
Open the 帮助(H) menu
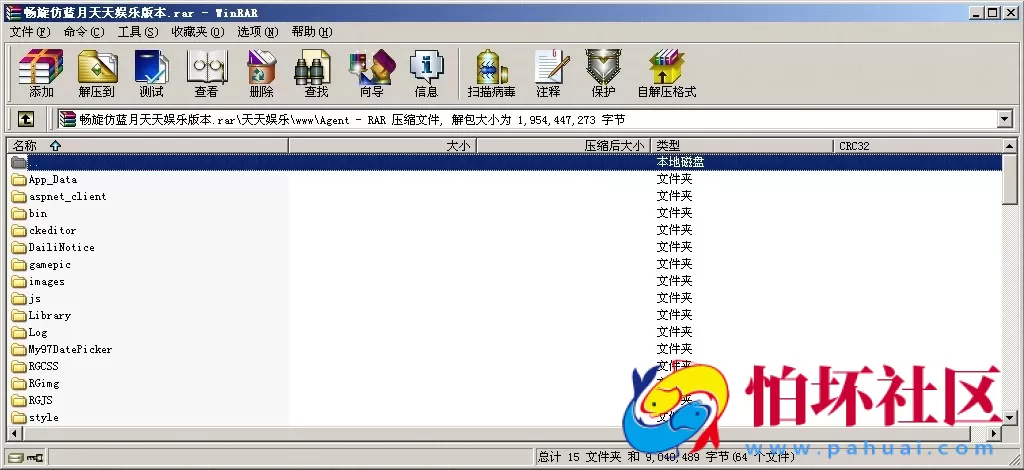tap(312, 32)
